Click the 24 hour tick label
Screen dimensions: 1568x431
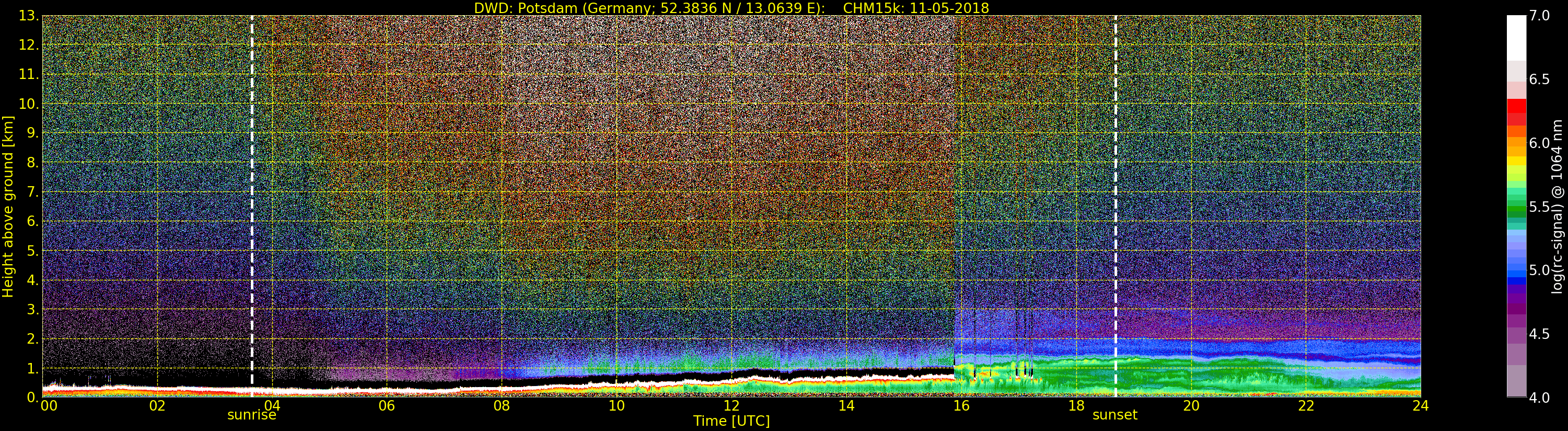point(1421,406)
